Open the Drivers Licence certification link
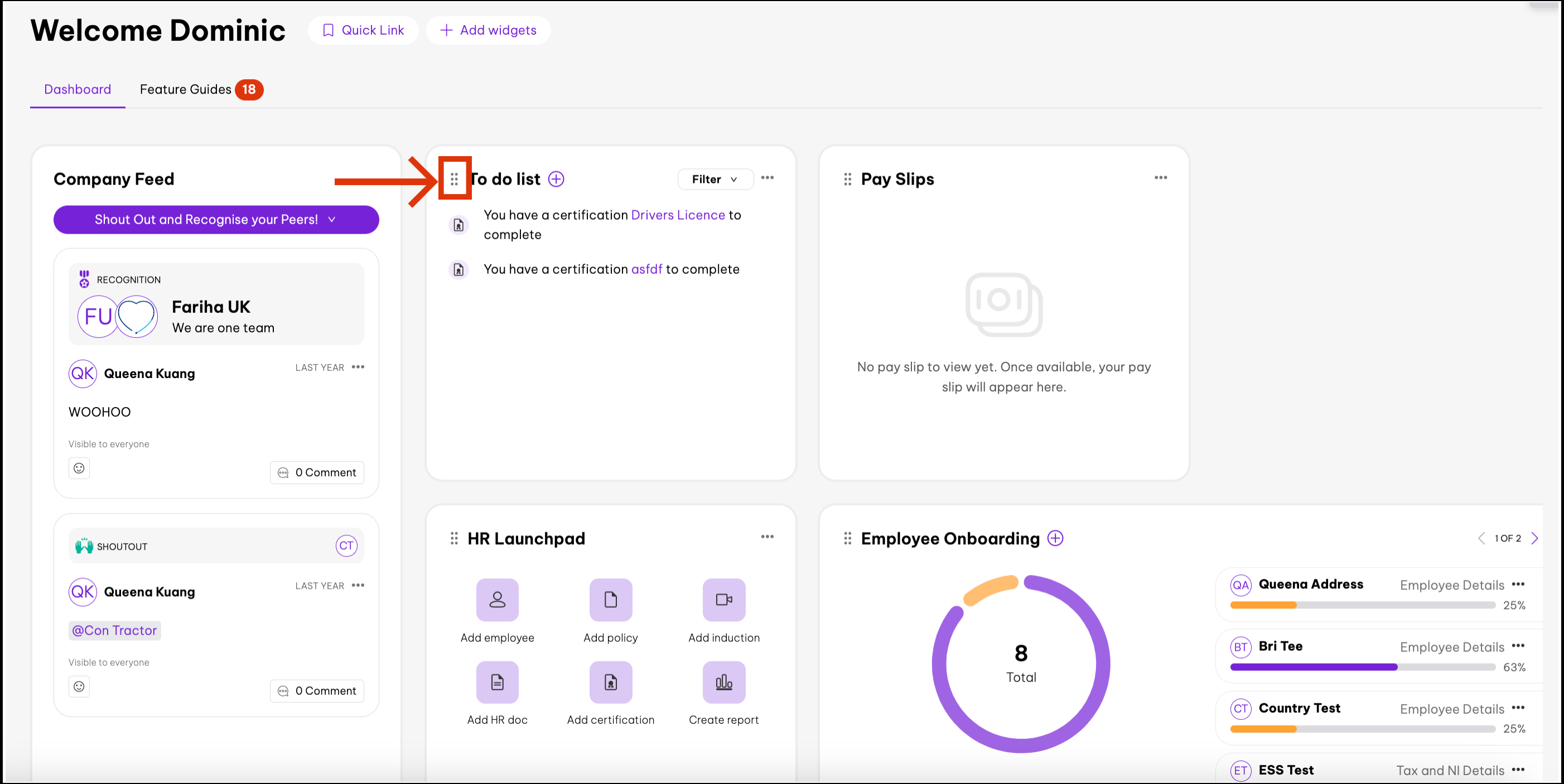Viewport: 1564px width, 784px height. pyautogui.click(x=678, y=215)
